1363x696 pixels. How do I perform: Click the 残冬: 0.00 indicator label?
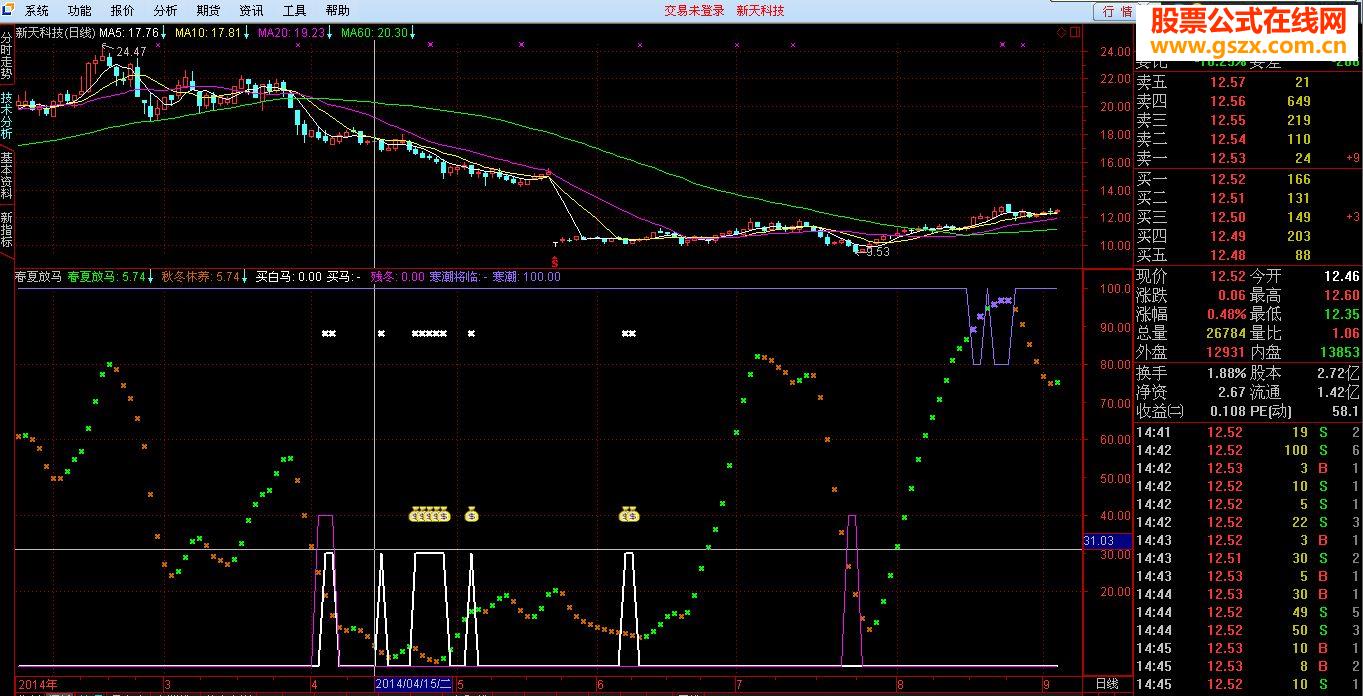coord(398,277)
